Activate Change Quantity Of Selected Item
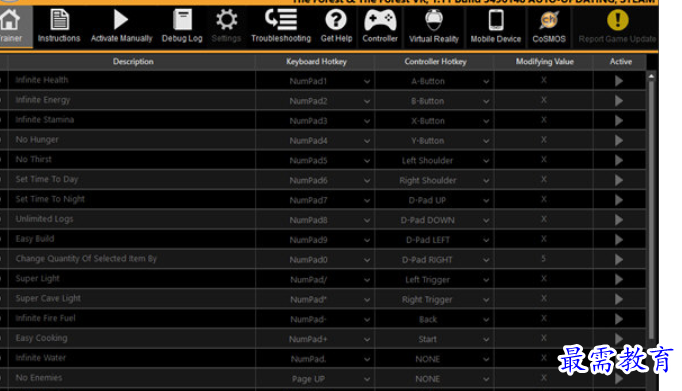 point(619,260)
